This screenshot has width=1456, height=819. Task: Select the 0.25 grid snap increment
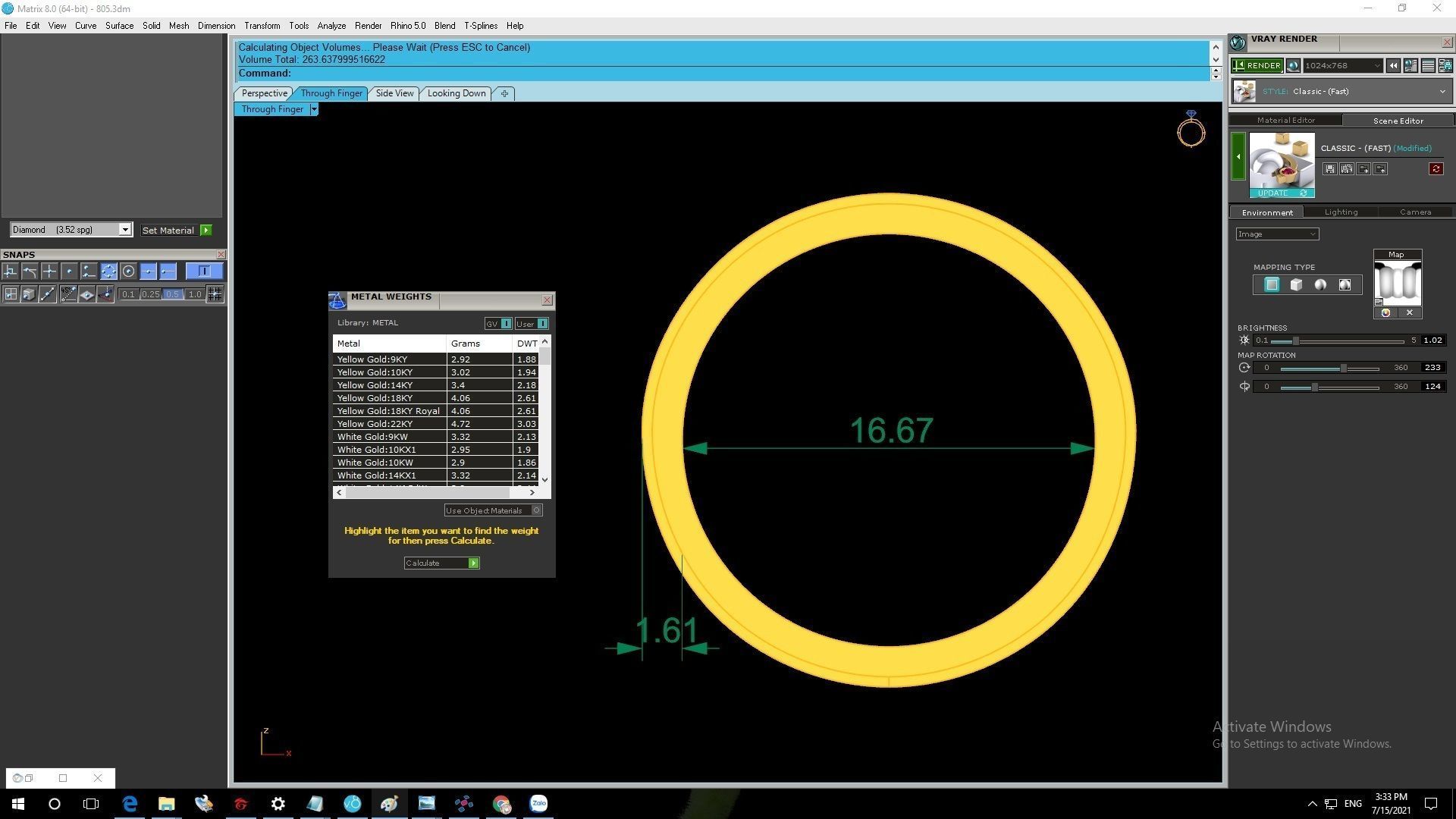(150, 294)
